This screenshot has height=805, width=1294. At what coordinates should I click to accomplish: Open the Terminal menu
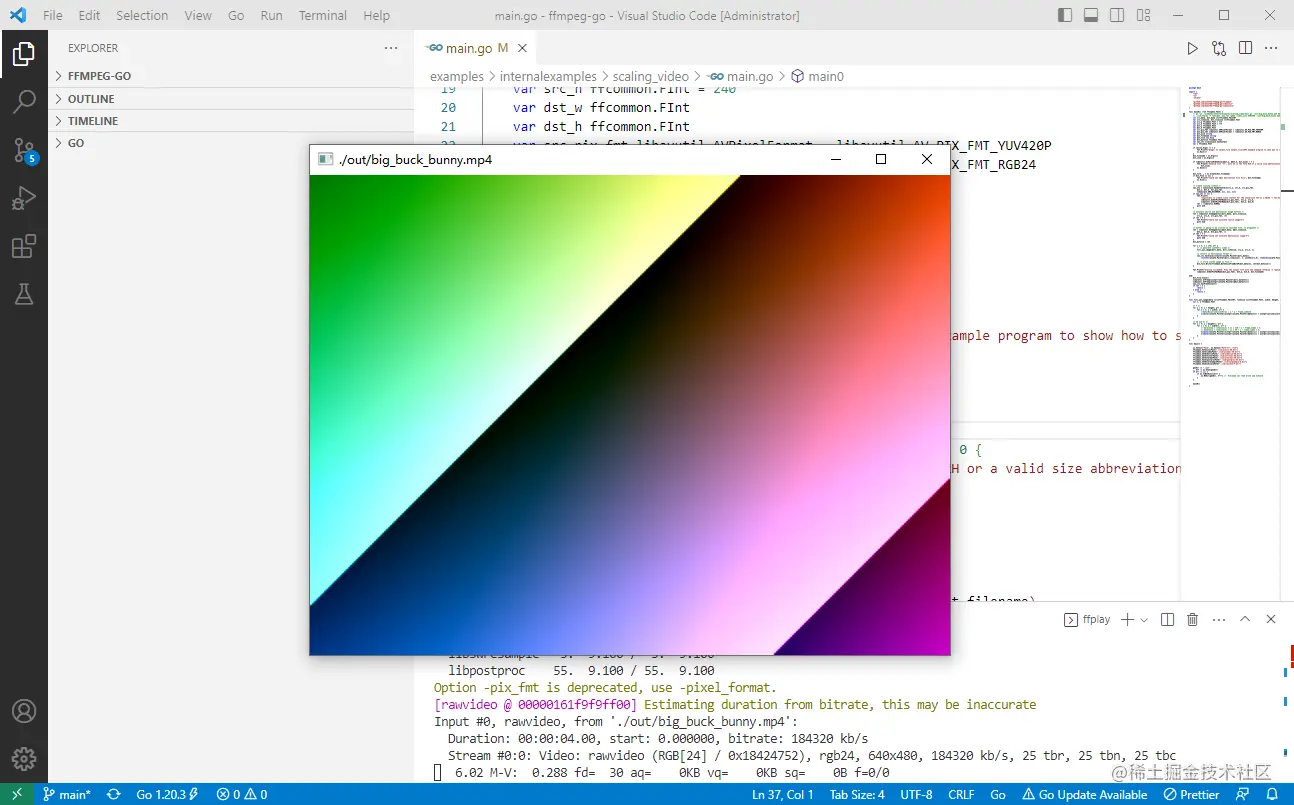[323, 16]
